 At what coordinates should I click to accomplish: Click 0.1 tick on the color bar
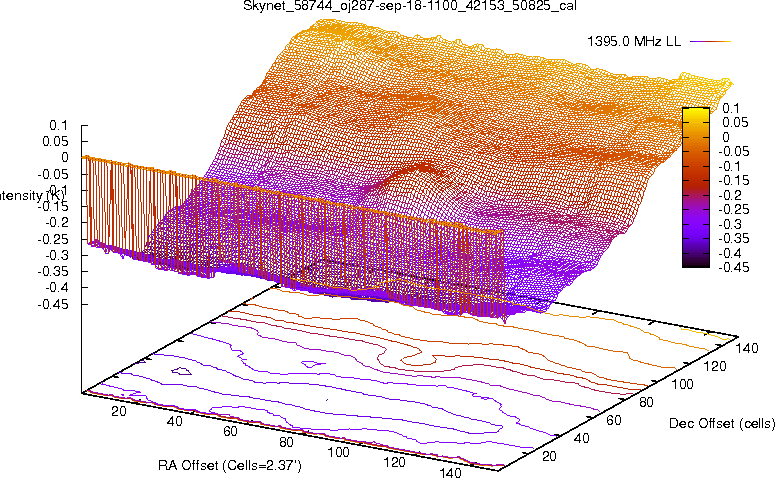pyautogui.click(x=731, y=108)
